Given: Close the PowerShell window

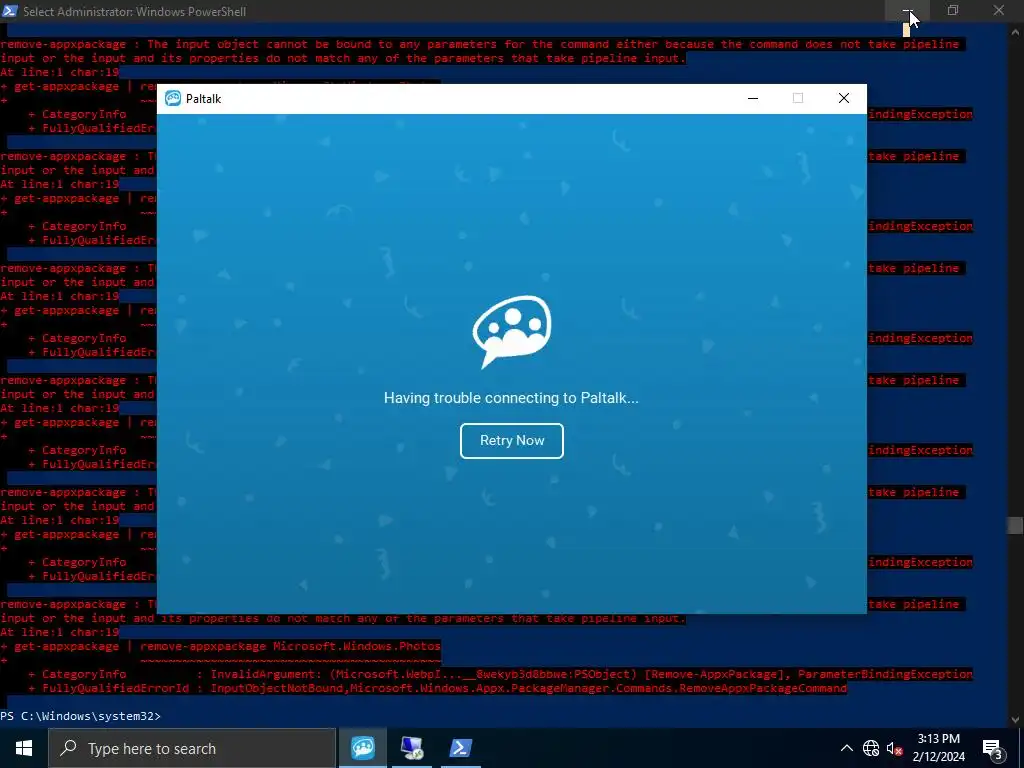Looking at the screenshot, I should click(x=999, y=10).
